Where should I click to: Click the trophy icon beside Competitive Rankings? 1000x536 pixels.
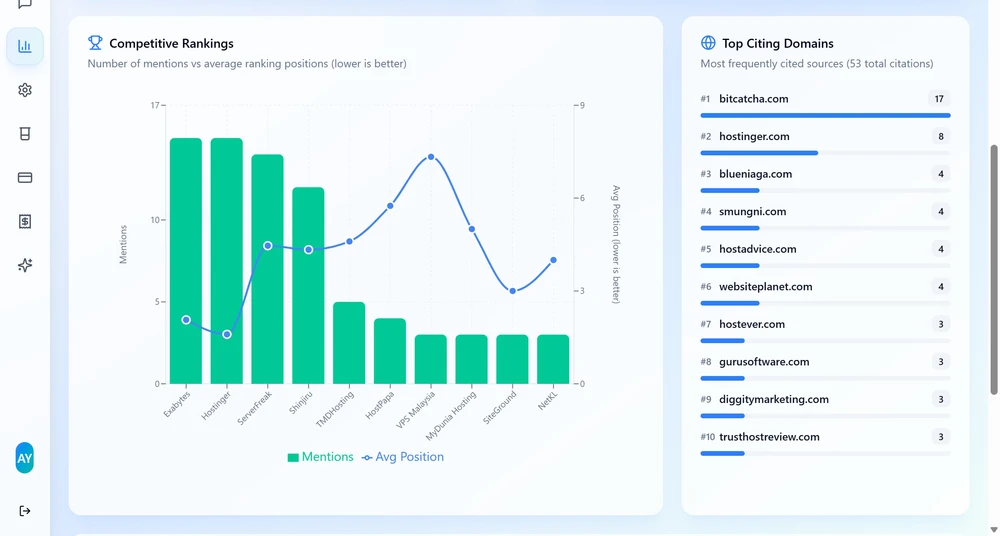point(95,43)
